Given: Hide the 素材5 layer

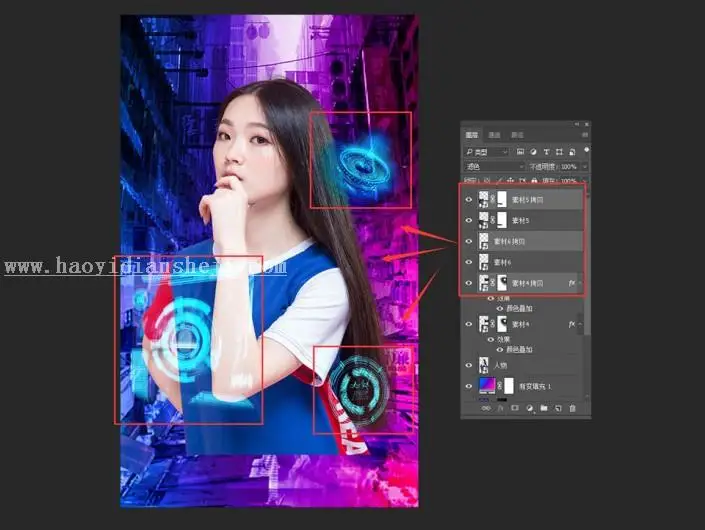Looking at the screenshot, I should pyautogui.click(x=469, y=220).
